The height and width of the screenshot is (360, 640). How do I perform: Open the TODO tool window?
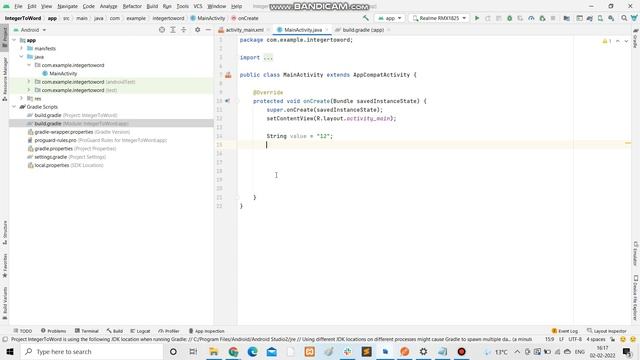pos(23,331)
